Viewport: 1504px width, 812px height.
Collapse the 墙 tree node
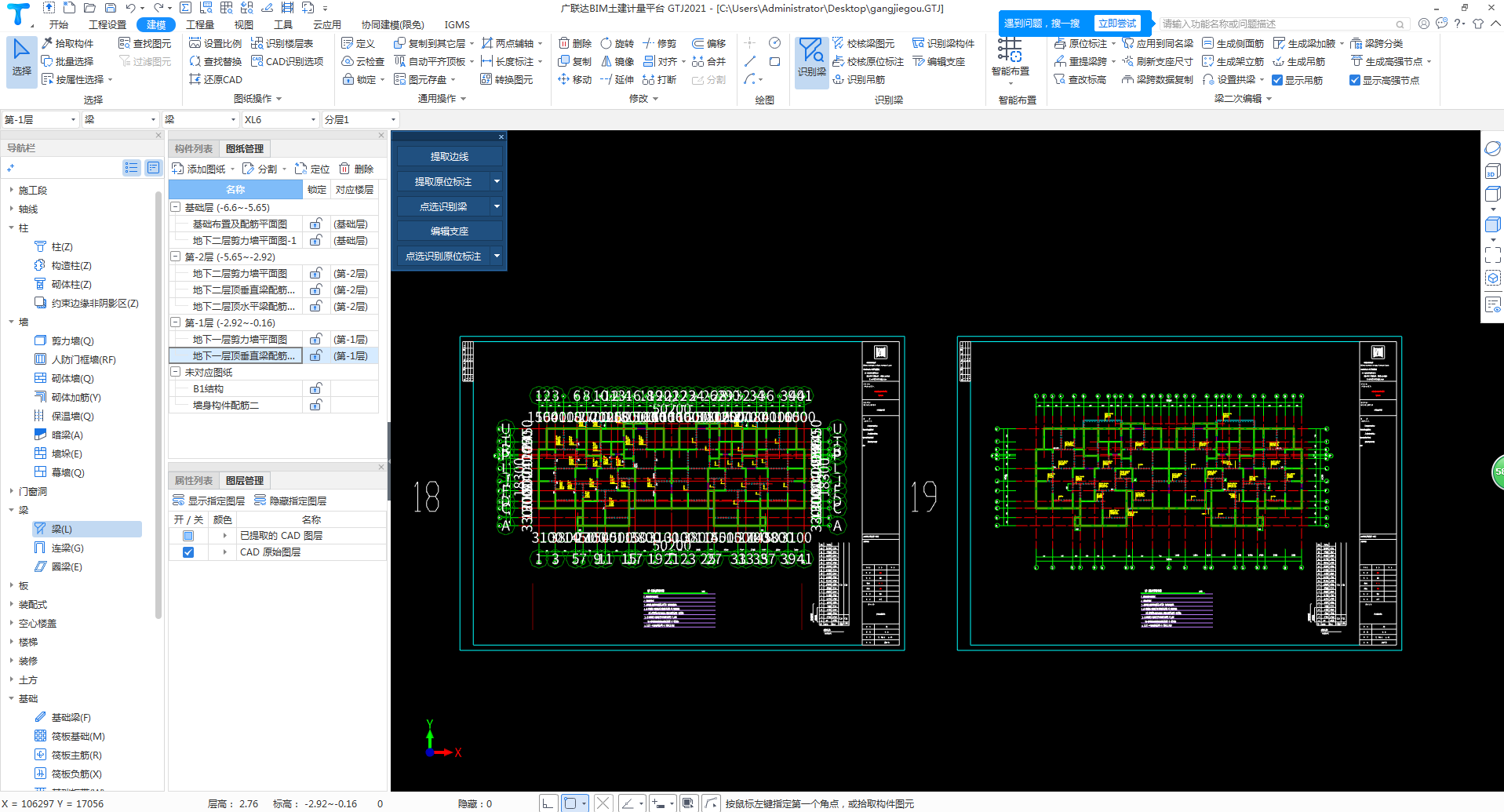pos(11,322)
